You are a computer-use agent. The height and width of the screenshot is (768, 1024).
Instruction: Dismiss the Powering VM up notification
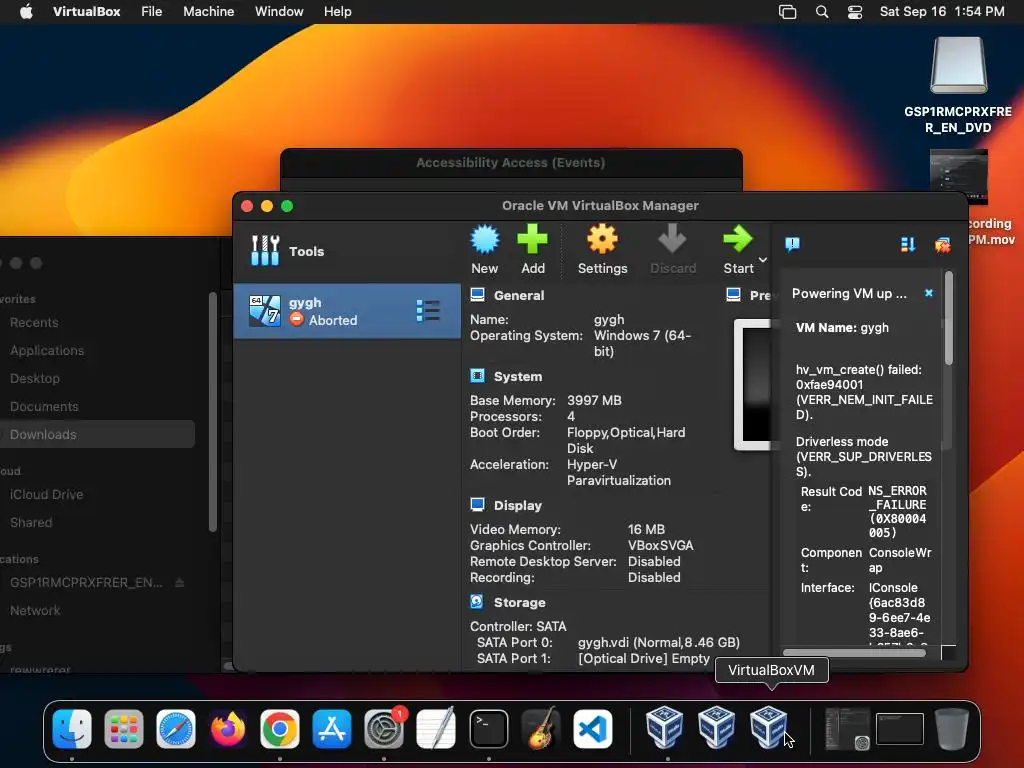929,293
